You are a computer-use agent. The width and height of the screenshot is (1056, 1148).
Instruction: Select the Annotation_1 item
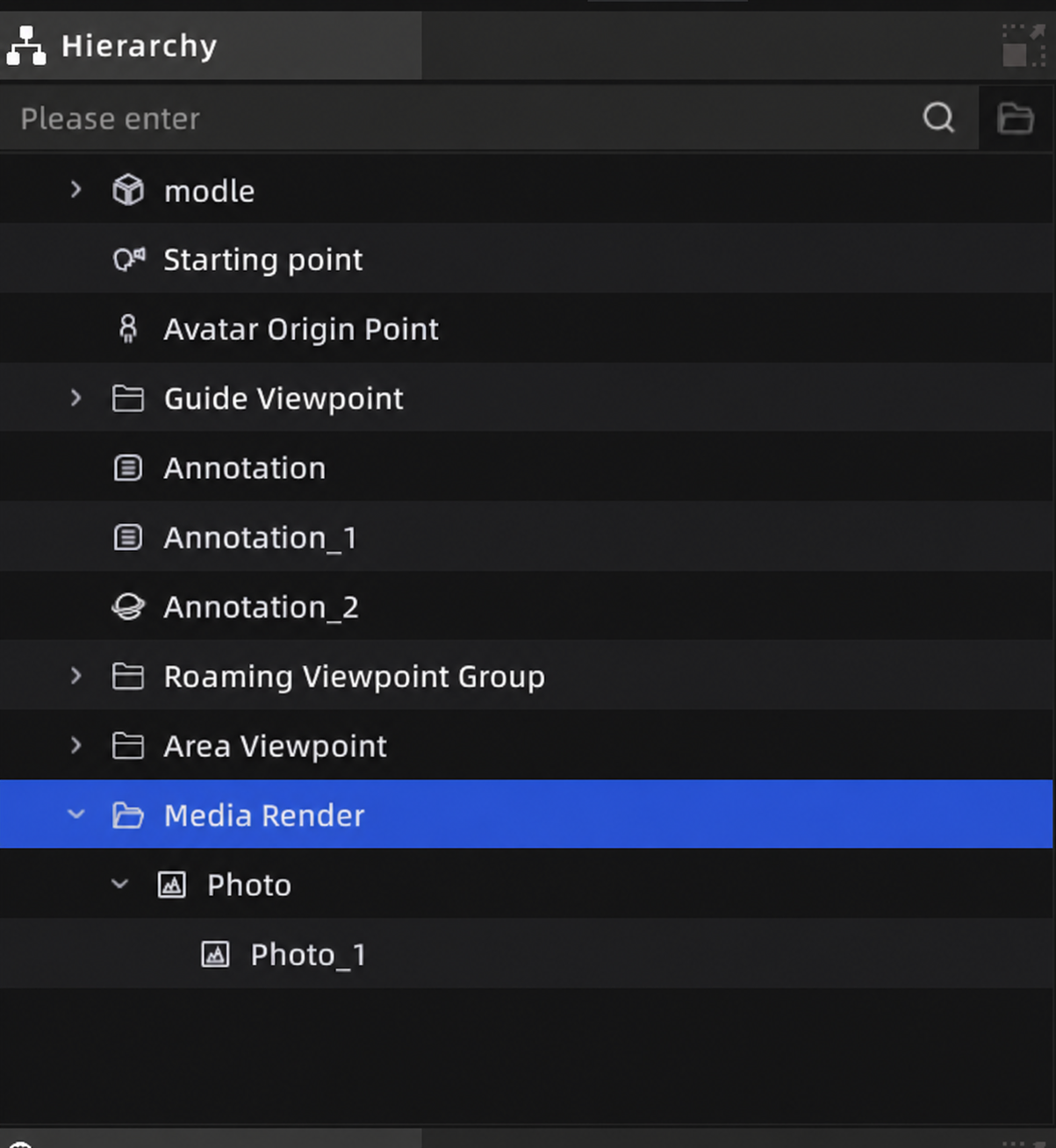pyautogui.click(x=527, y=537)
